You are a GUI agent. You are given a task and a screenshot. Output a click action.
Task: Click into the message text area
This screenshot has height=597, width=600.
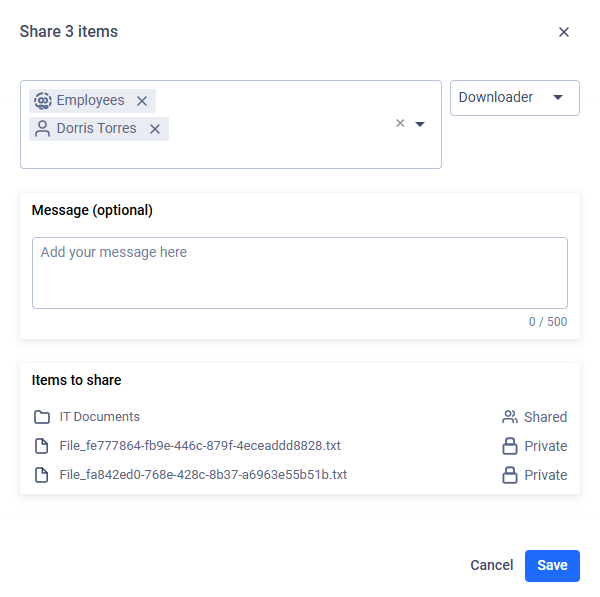300,273
